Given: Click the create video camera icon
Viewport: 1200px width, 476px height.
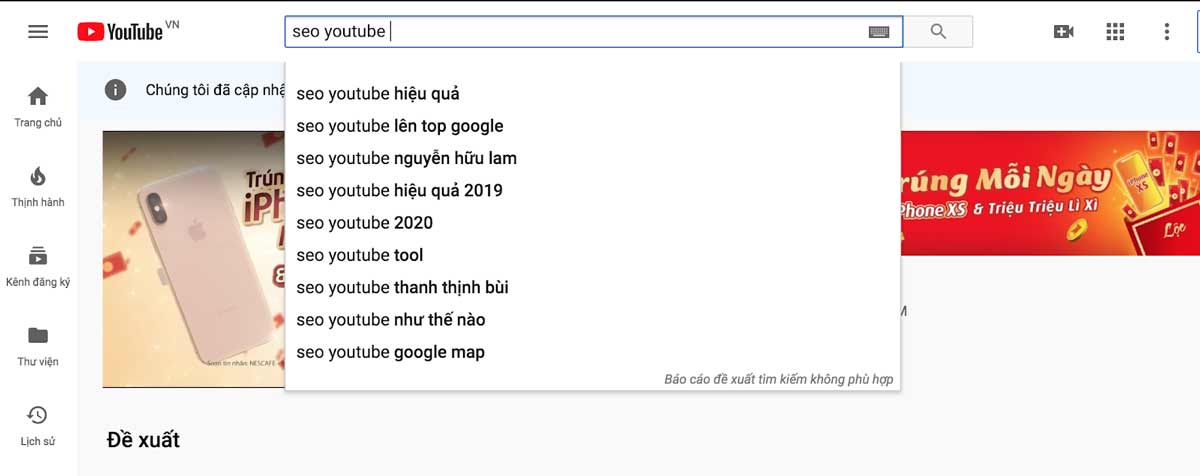Looking at the screenshot, I should click(x=1064, y=32).
